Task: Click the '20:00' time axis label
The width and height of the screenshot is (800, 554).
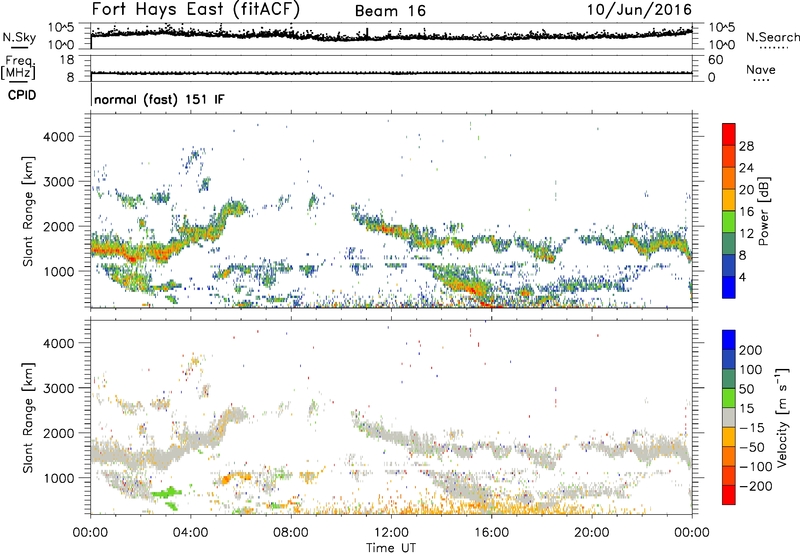Action: point(592,533)
